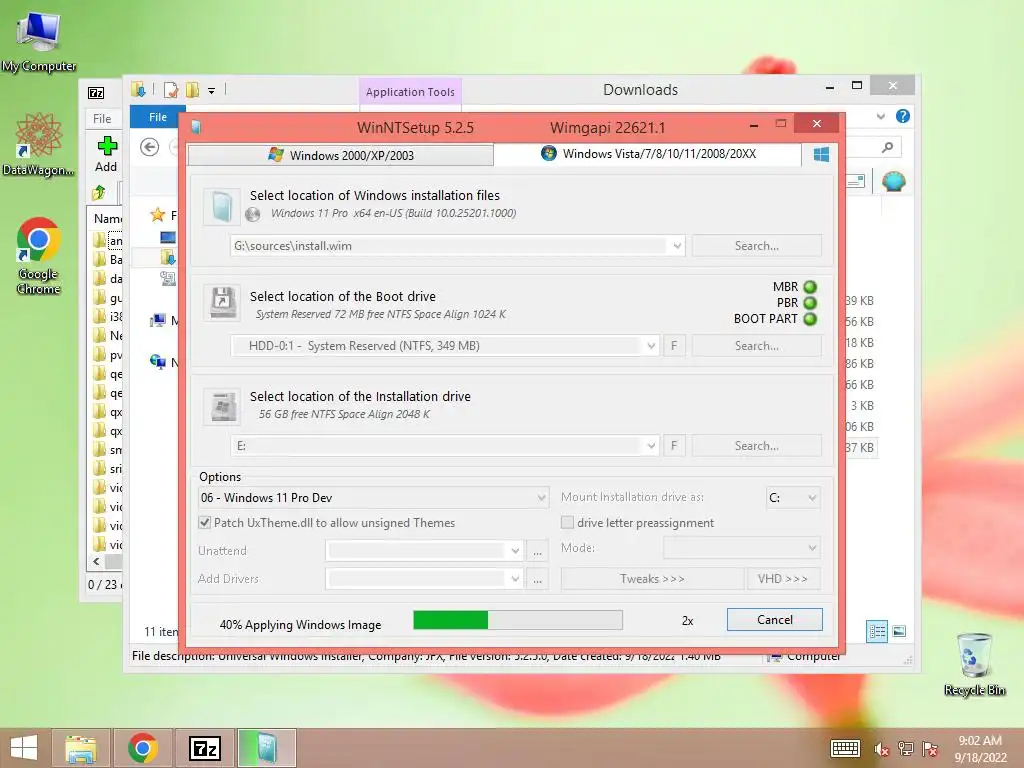Launch Chrome from the taskbar
Image resolution: width=1024 pixels, height=768 pixels.
click(x=143, y=748)
